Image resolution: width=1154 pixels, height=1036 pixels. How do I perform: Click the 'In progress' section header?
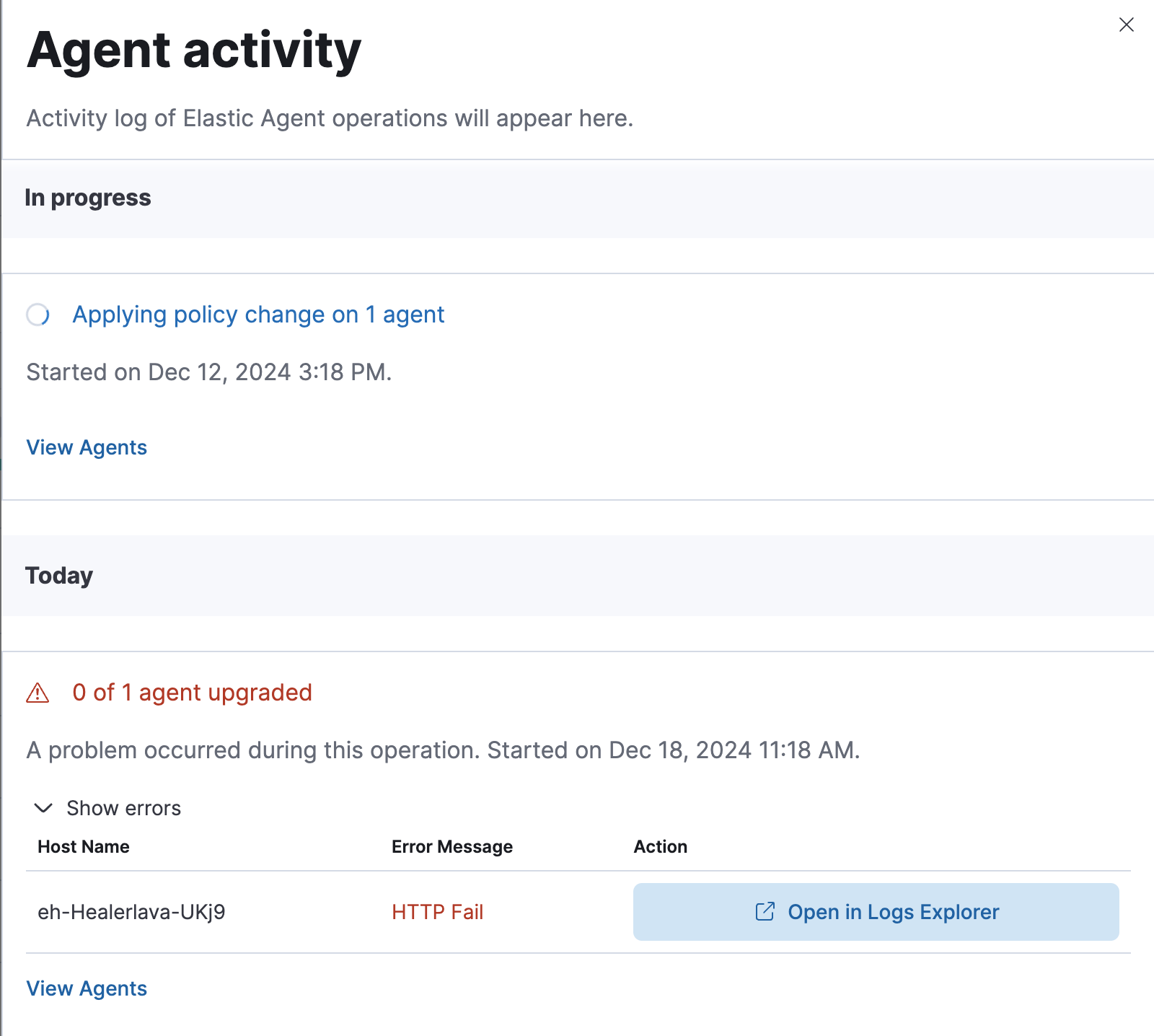(x=88, y=198)
